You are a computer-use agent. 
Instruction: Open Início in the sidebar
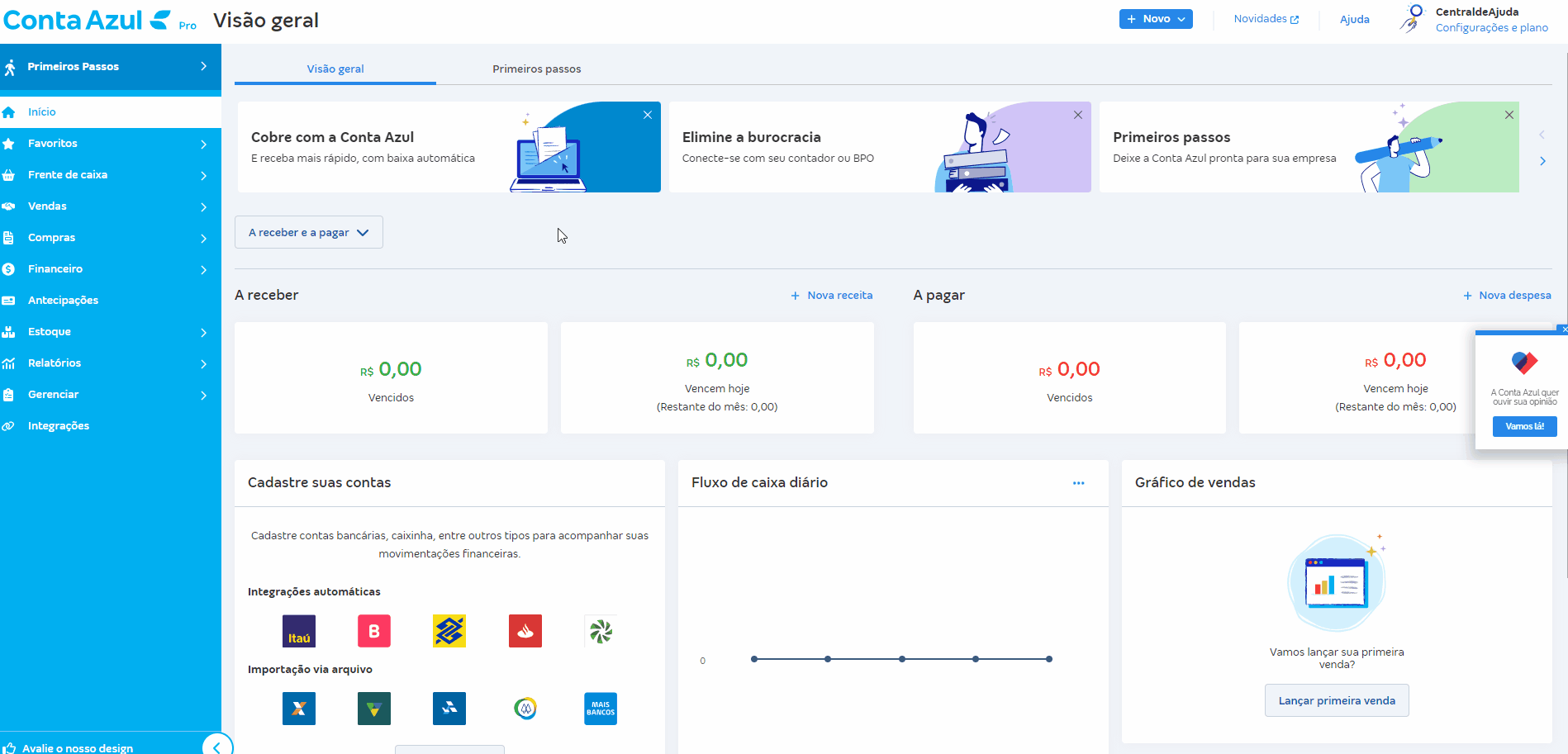click(111, 112)
